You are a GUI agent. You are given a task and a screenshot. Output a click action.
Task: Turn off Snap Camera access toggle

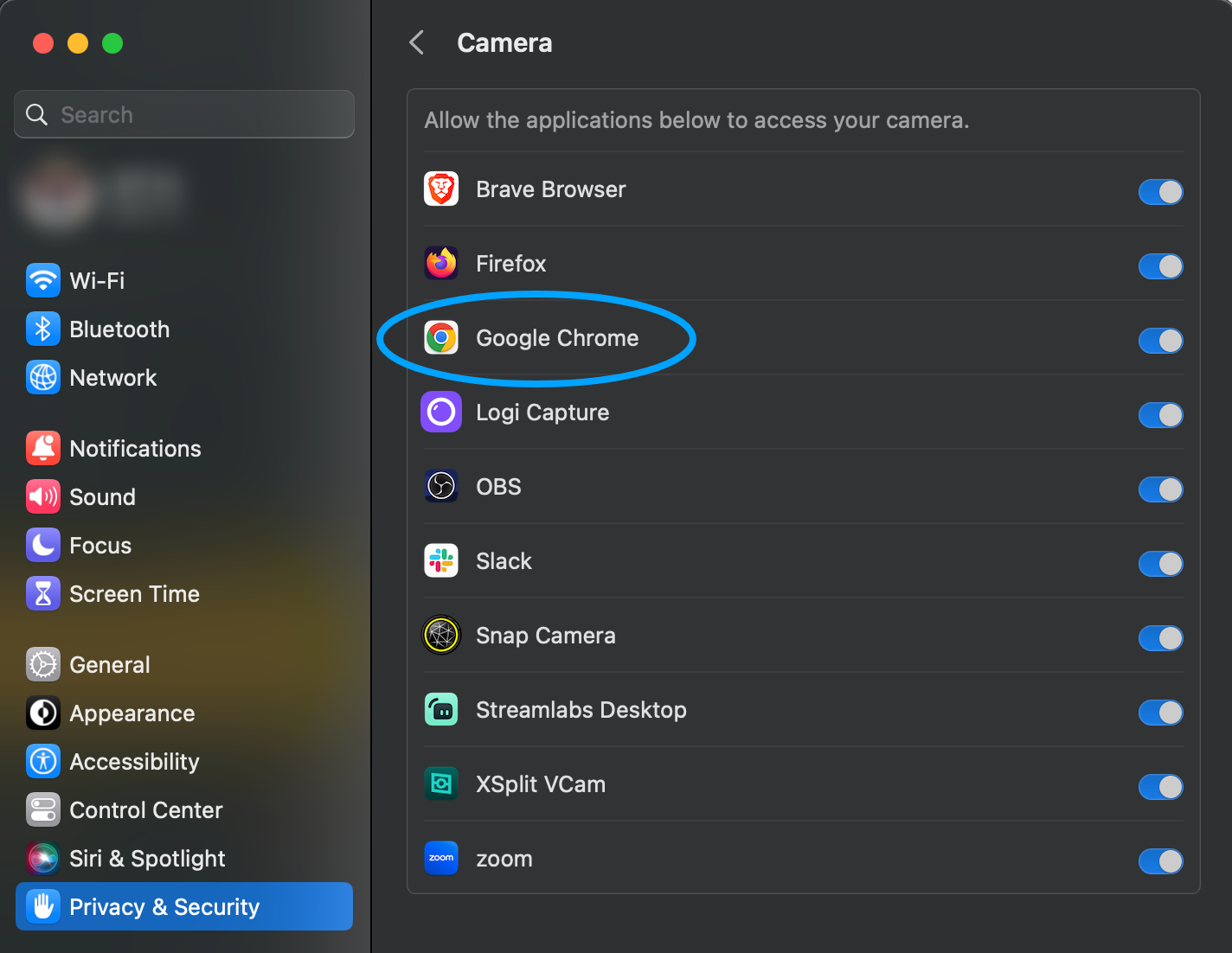1160,638
